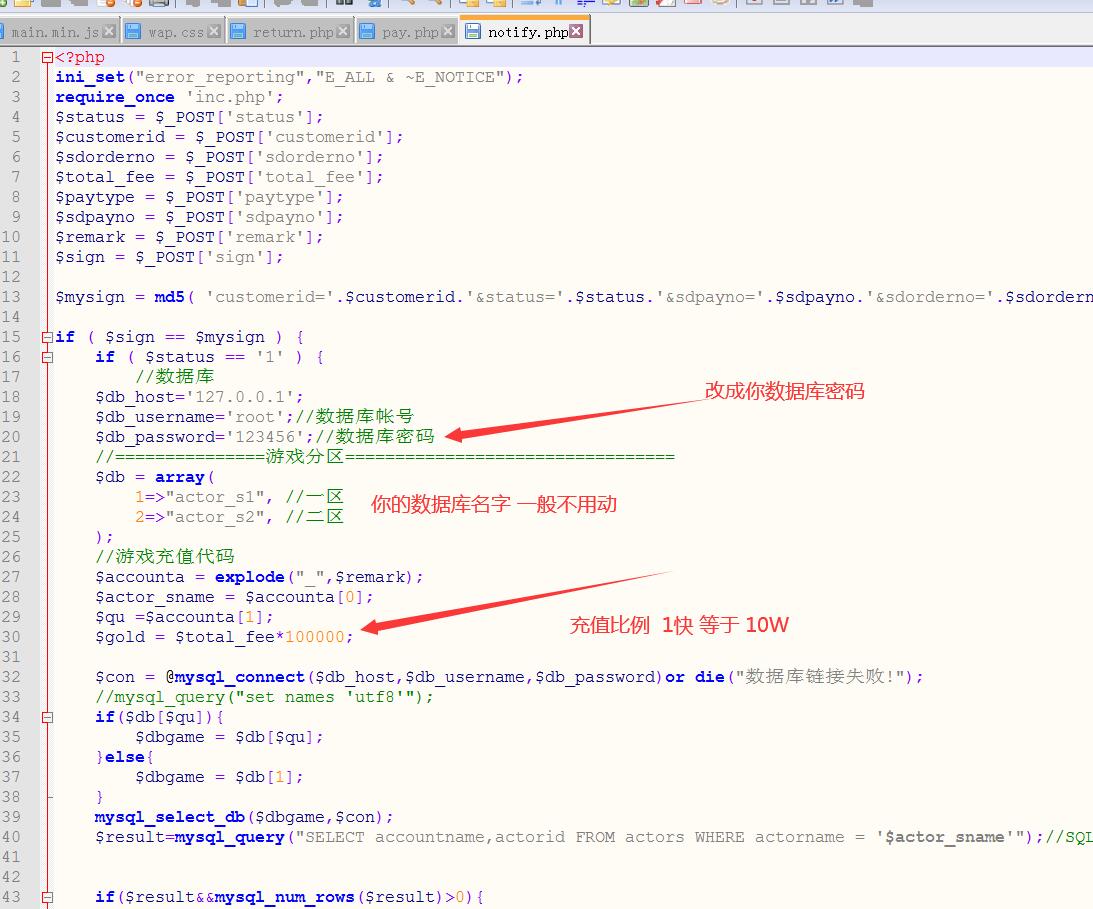Fold the mysql_num_rows if block on line 43
The height and width of the screenshot is (909, 1093).
point(47,897)
